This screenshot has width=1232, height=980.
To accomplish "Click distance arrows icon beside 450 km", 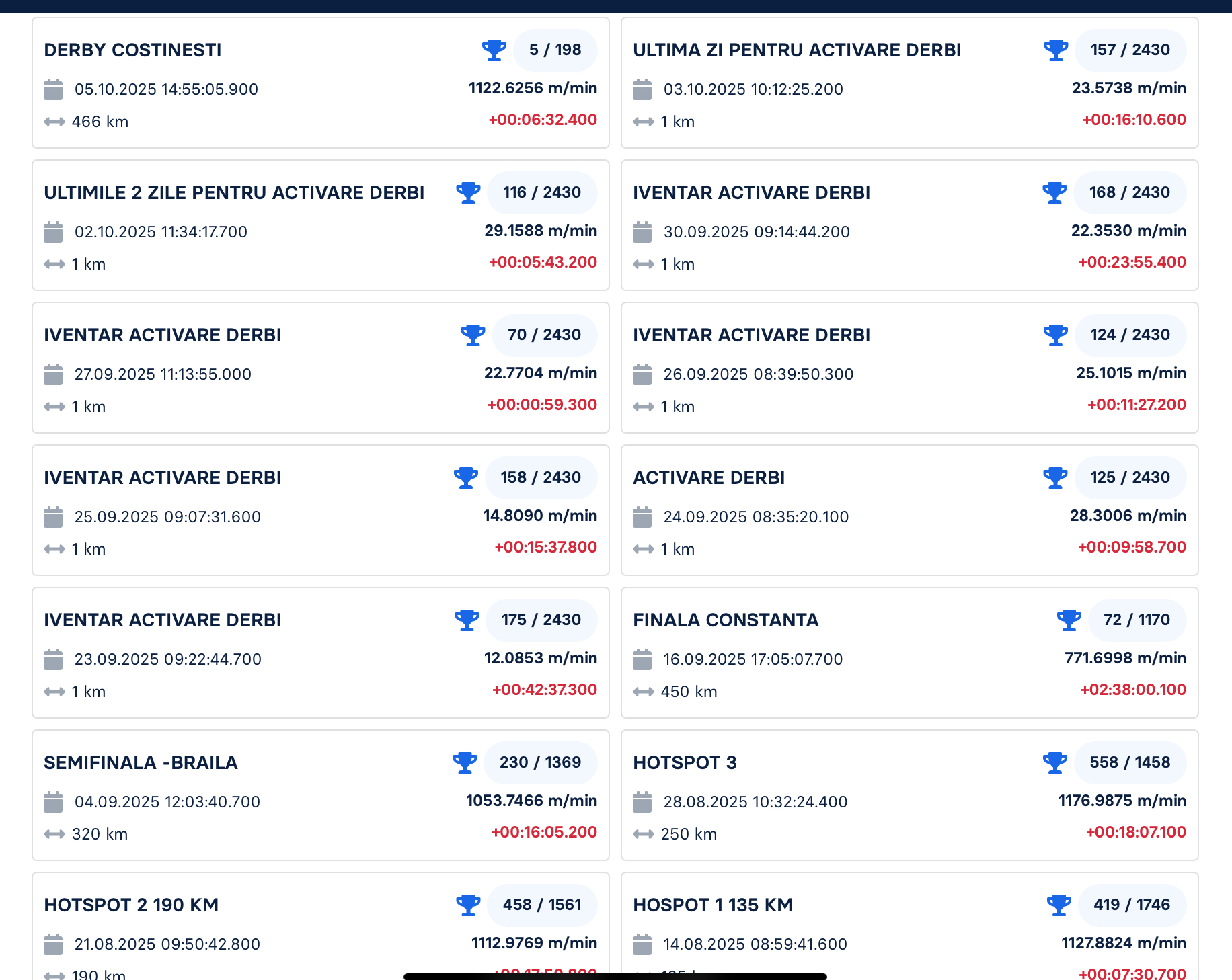I will tap(644, 692).
